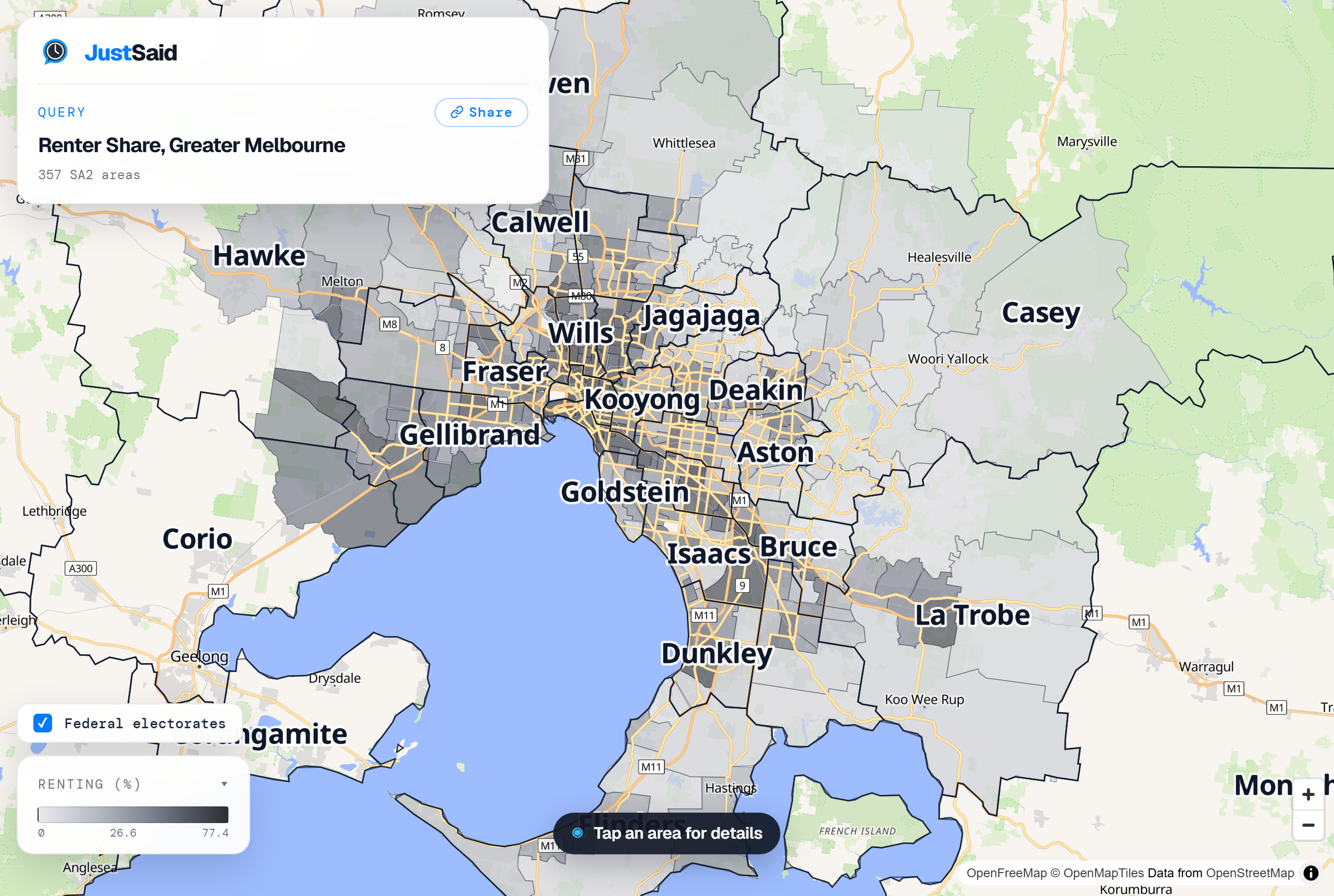The image size is (1334, 896).
Task: Click the 77.4 legend maximum value
Action: coord(216,832)
